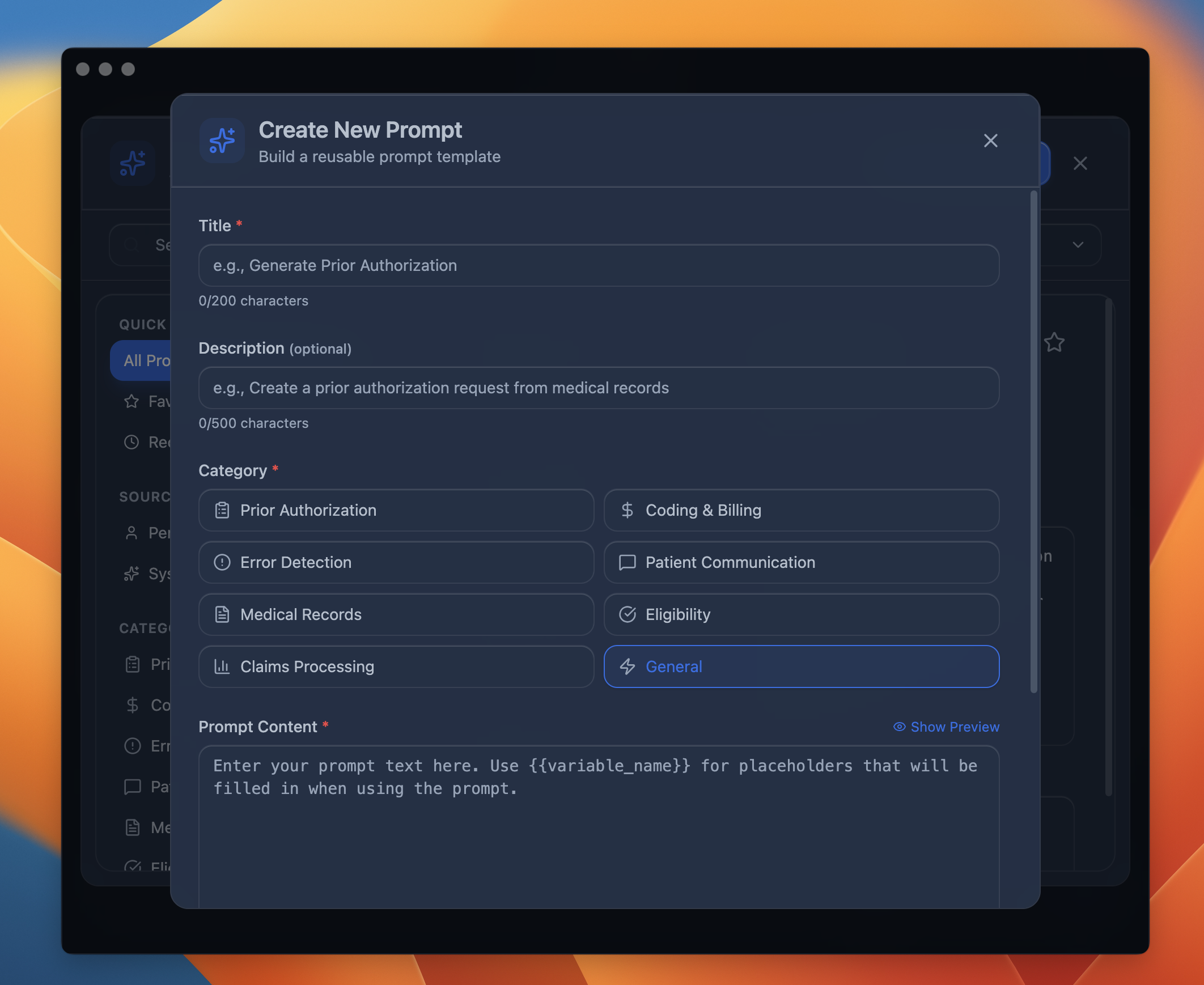The image size is (1204, 985).
Task: Click the alert icon for Error Detection
Action: pyautogui.click(x=222, y=562)
